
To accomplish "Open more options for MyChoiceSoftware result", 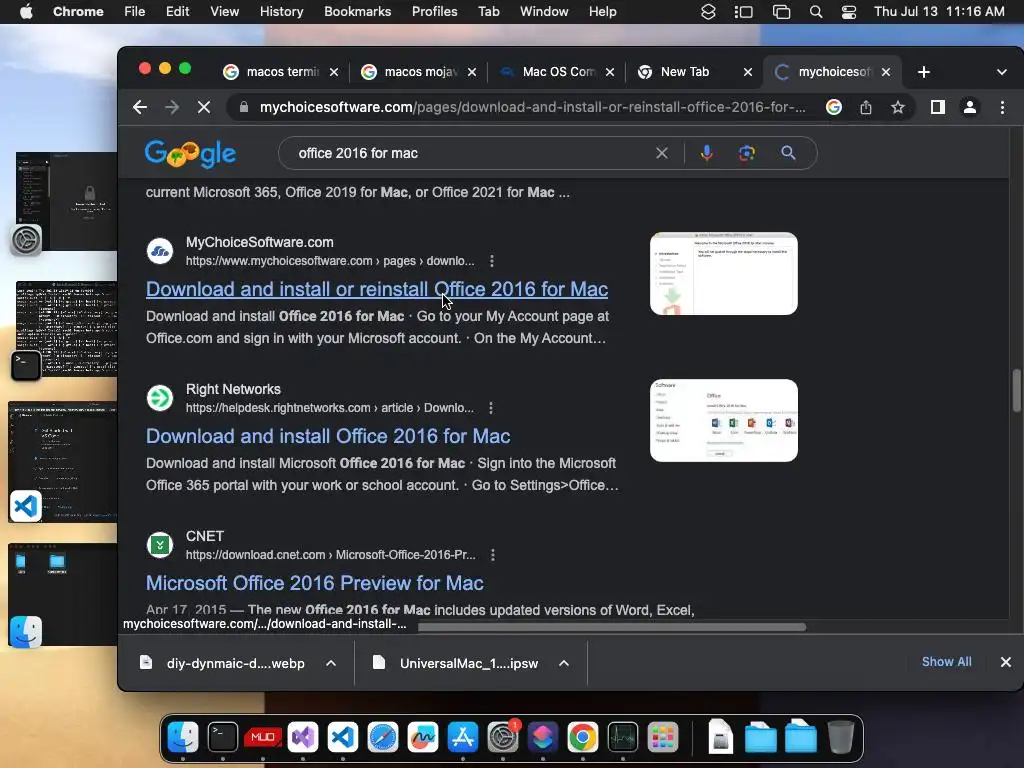I will click(x=492, y=261).
